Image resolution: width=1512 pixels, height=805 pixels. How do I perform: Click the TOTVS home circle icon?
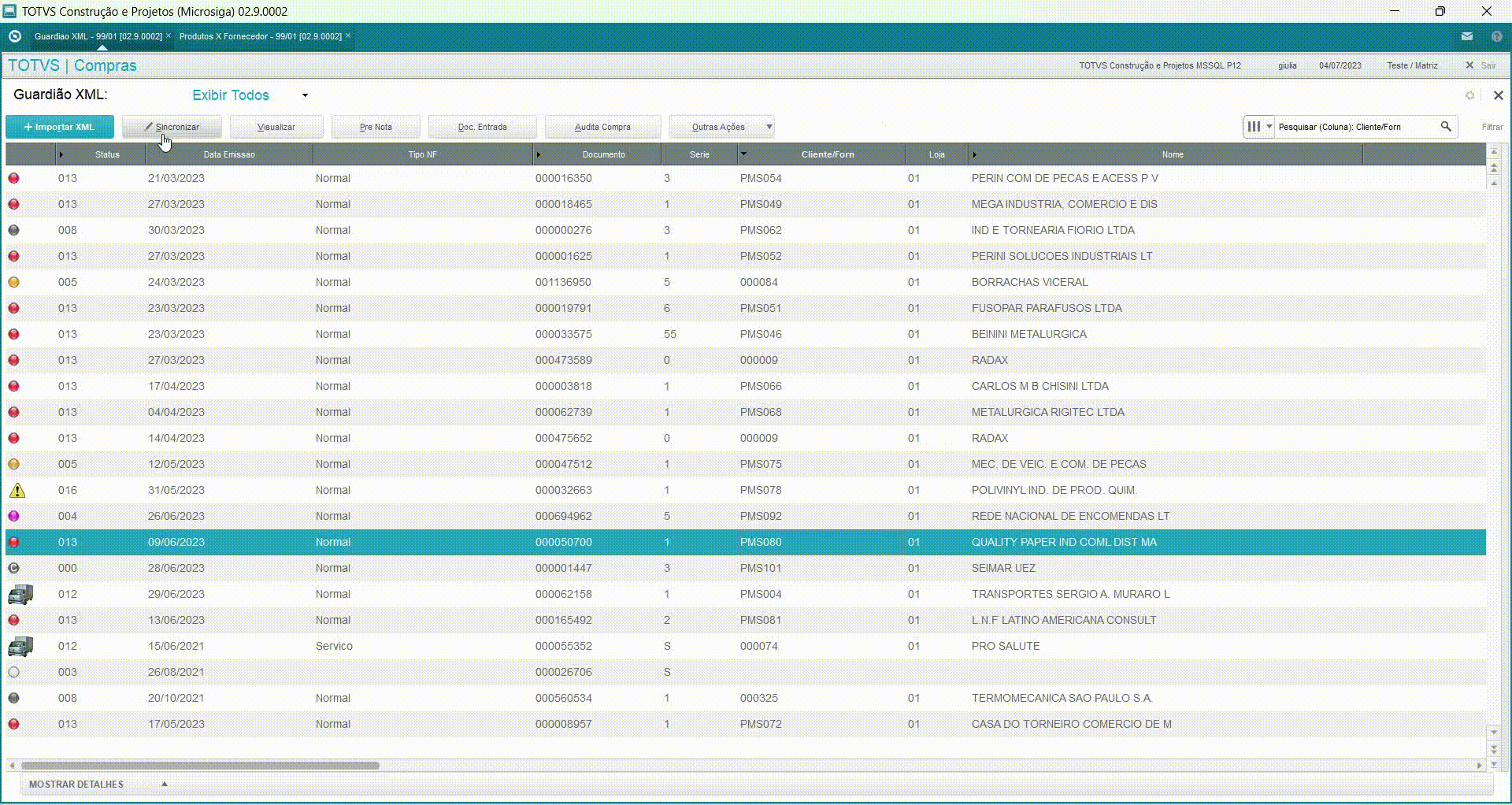[x=14, y=36]
